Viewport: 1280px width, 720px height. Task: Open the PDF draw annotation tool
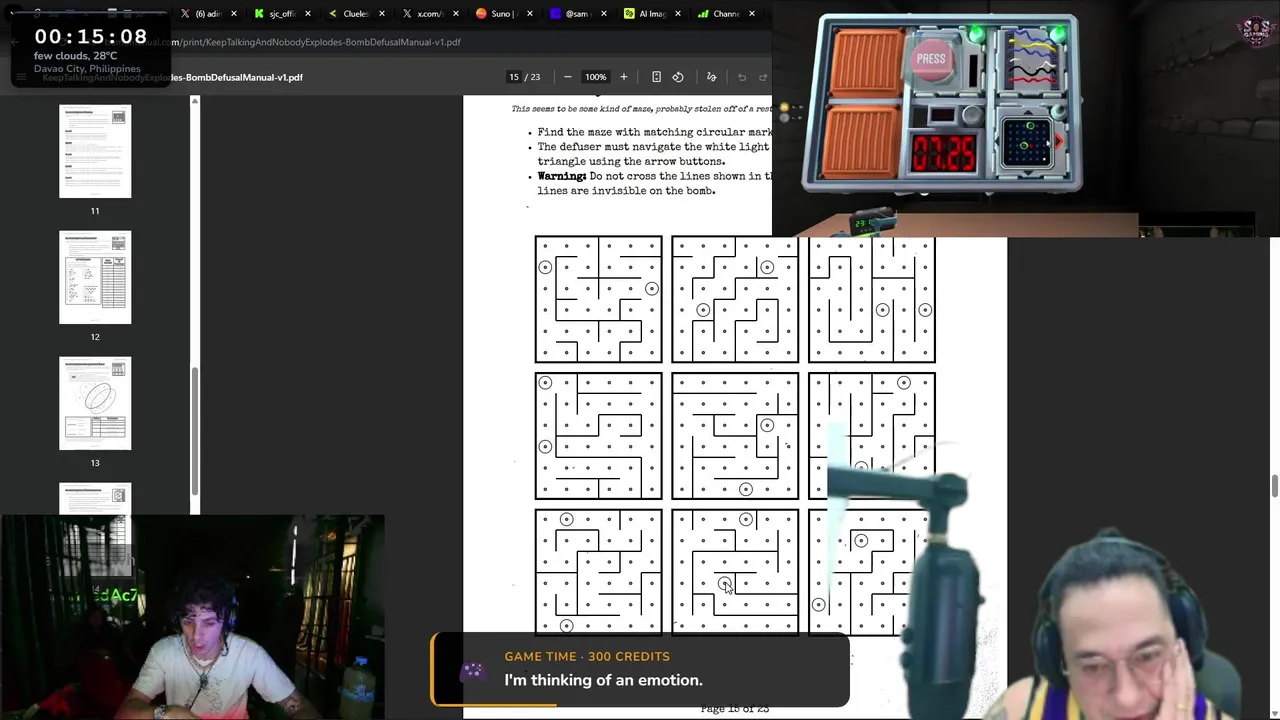(712, 77)
